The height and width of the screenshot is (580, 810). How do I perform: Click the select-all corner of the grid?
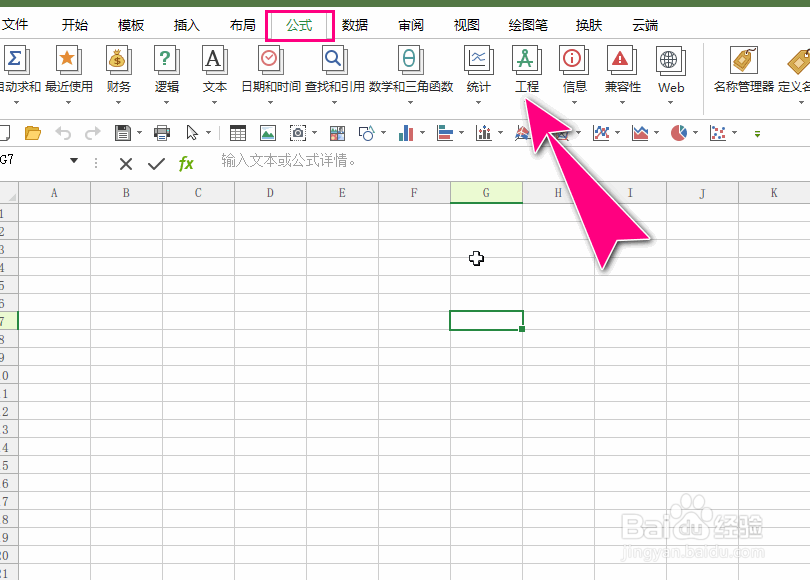9,193
